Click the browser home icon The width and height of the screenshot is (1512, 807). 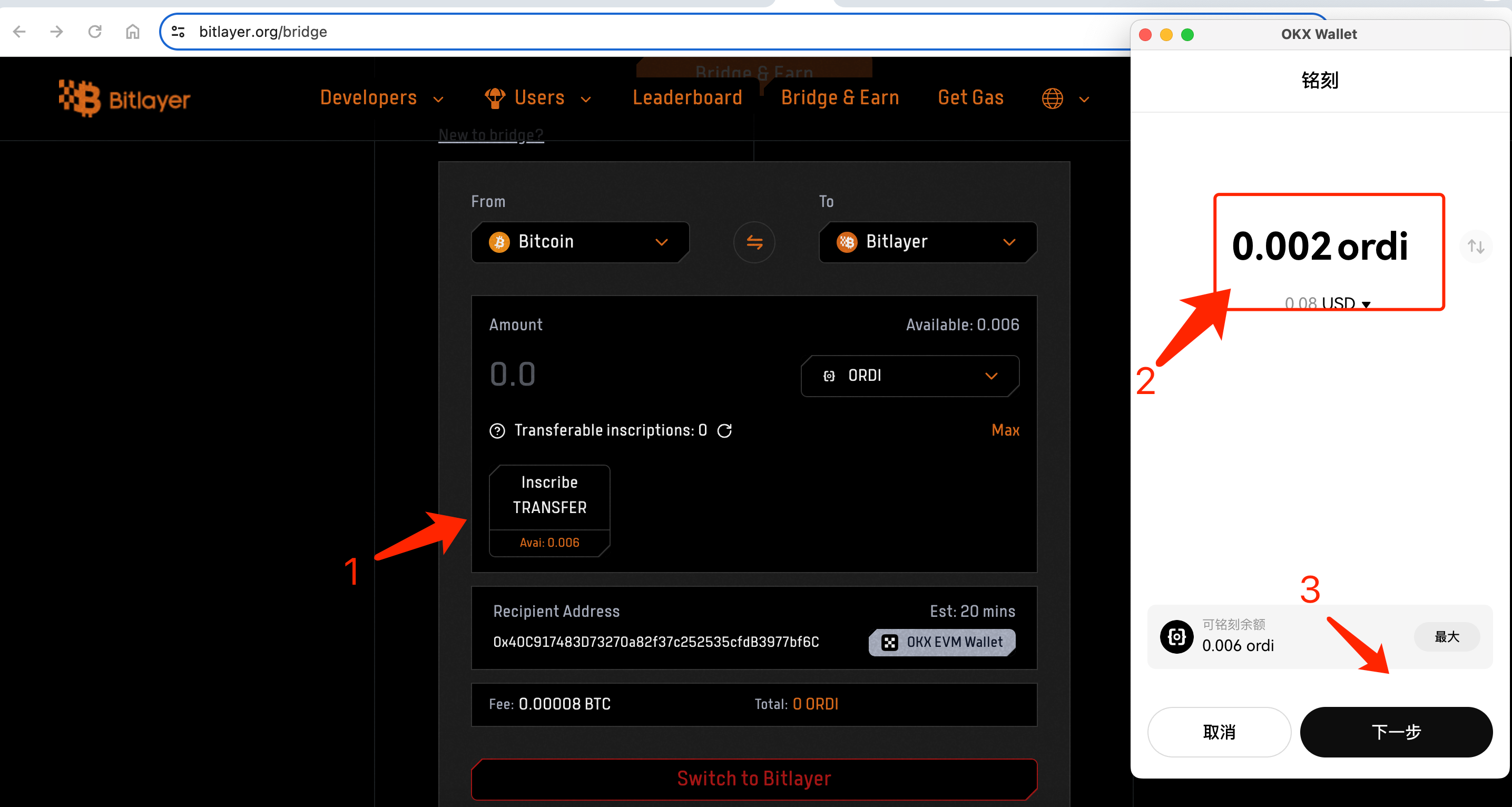(x=133, y=32)
